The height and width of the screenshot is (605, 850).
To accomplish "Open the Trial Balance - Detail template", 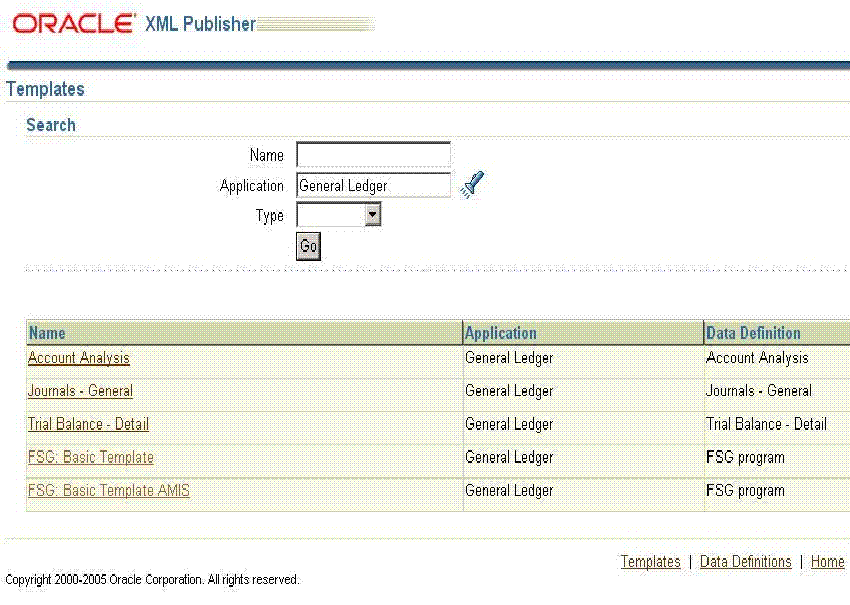I will (x=88, y=424).
